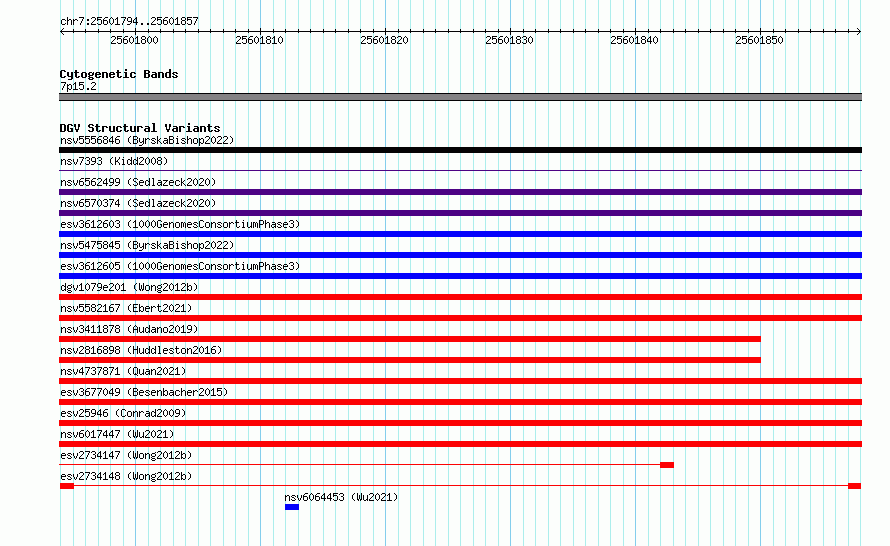
Task: Open esv3677049 (Besenbacher2015) label
Action: click(144, 392)
